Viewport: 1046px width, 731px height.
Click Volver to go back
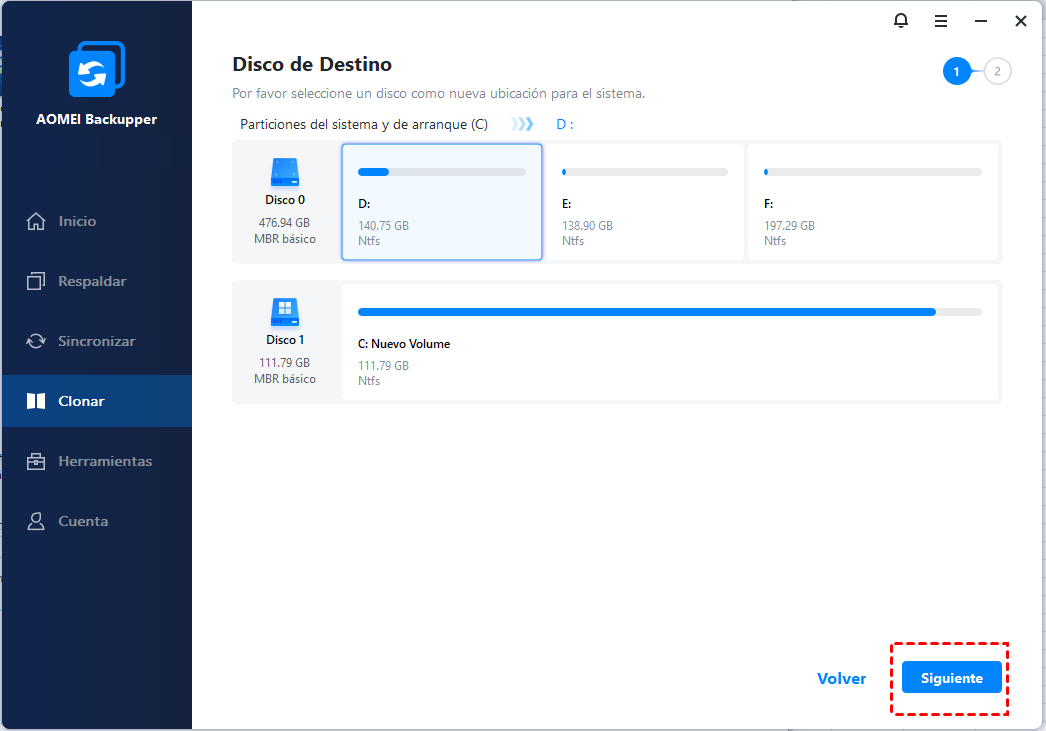click(841, 678)
